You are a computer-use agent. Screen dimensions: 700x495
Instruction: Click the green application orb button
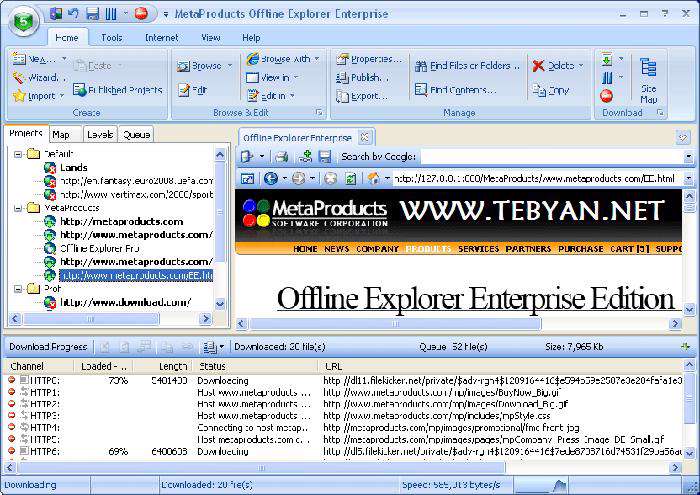pos(24,21)
